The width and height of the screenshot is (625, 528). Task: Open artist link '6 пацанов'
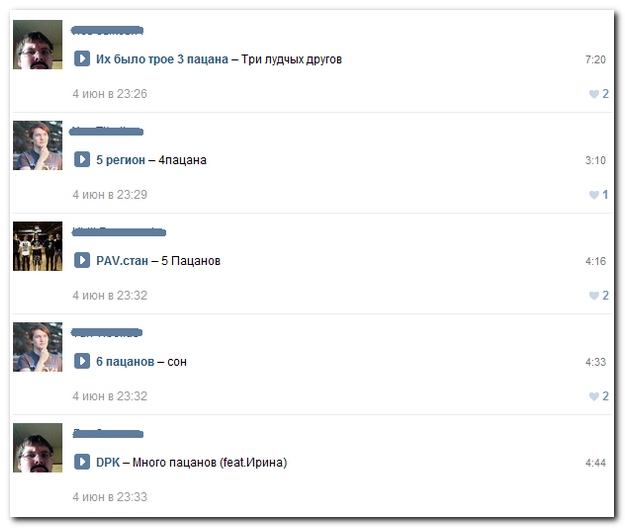[125, 361]
